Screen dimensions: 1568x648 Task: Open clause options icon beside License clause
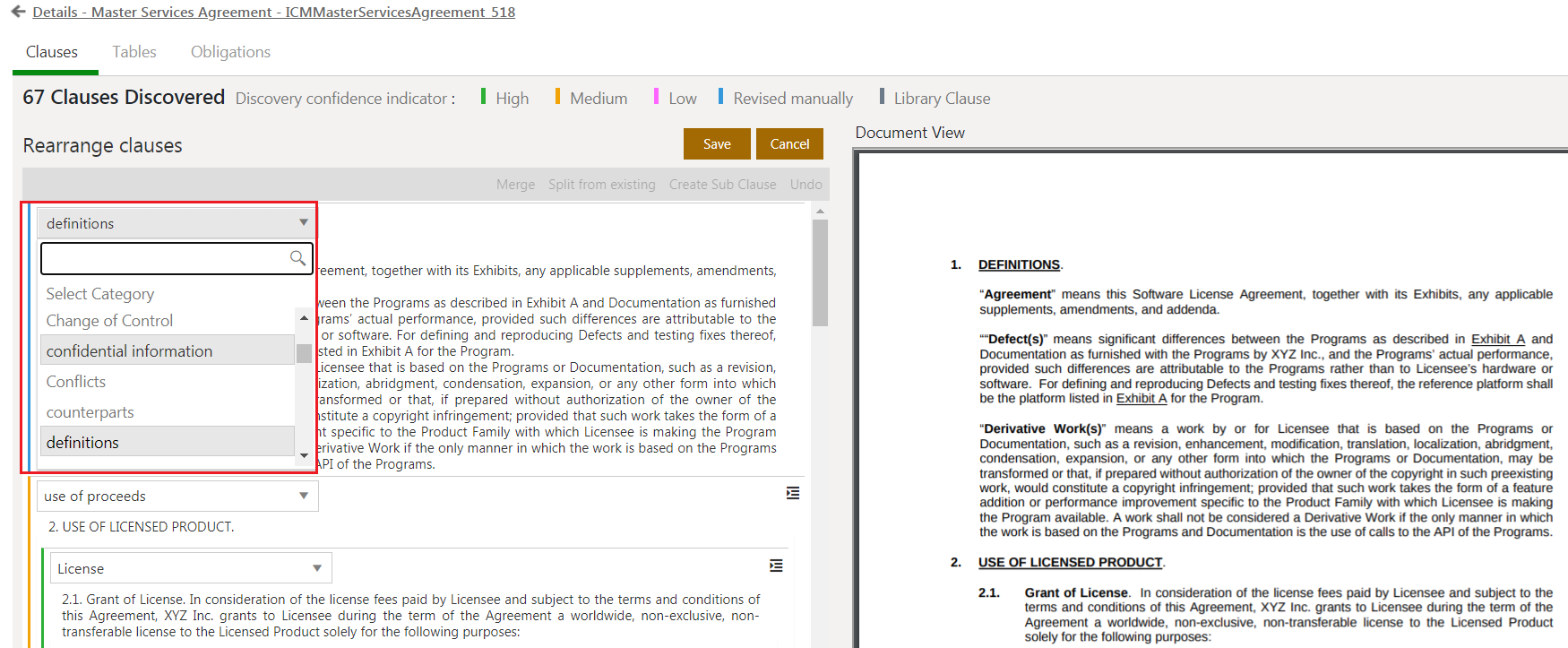click(776, 566)
